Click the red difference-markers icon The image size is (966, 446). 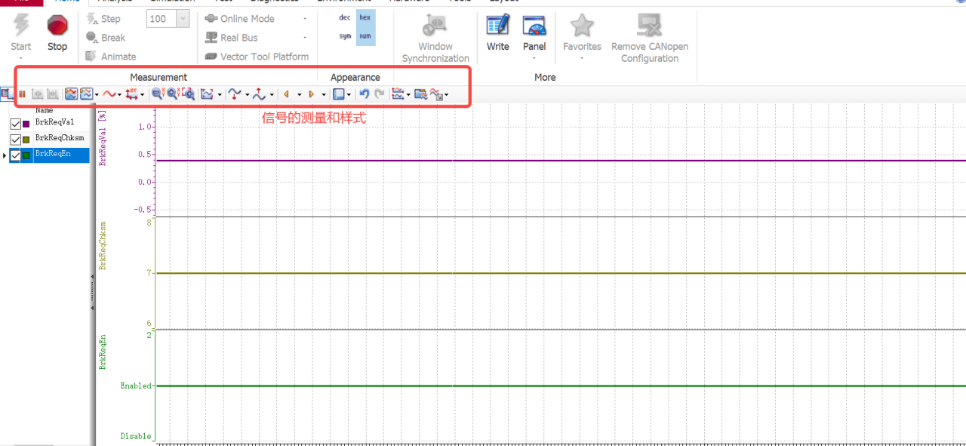coord(131,94)
